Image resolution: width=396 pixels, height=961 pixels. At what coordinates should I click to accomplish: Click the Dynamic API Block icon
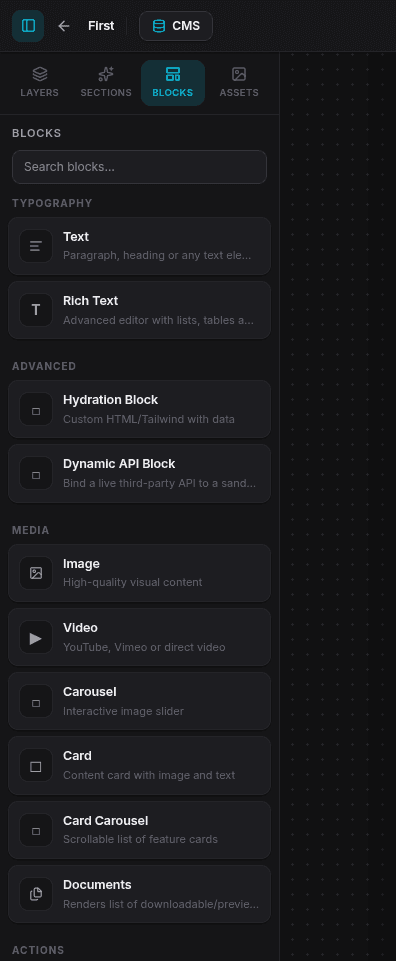(36, 473)
